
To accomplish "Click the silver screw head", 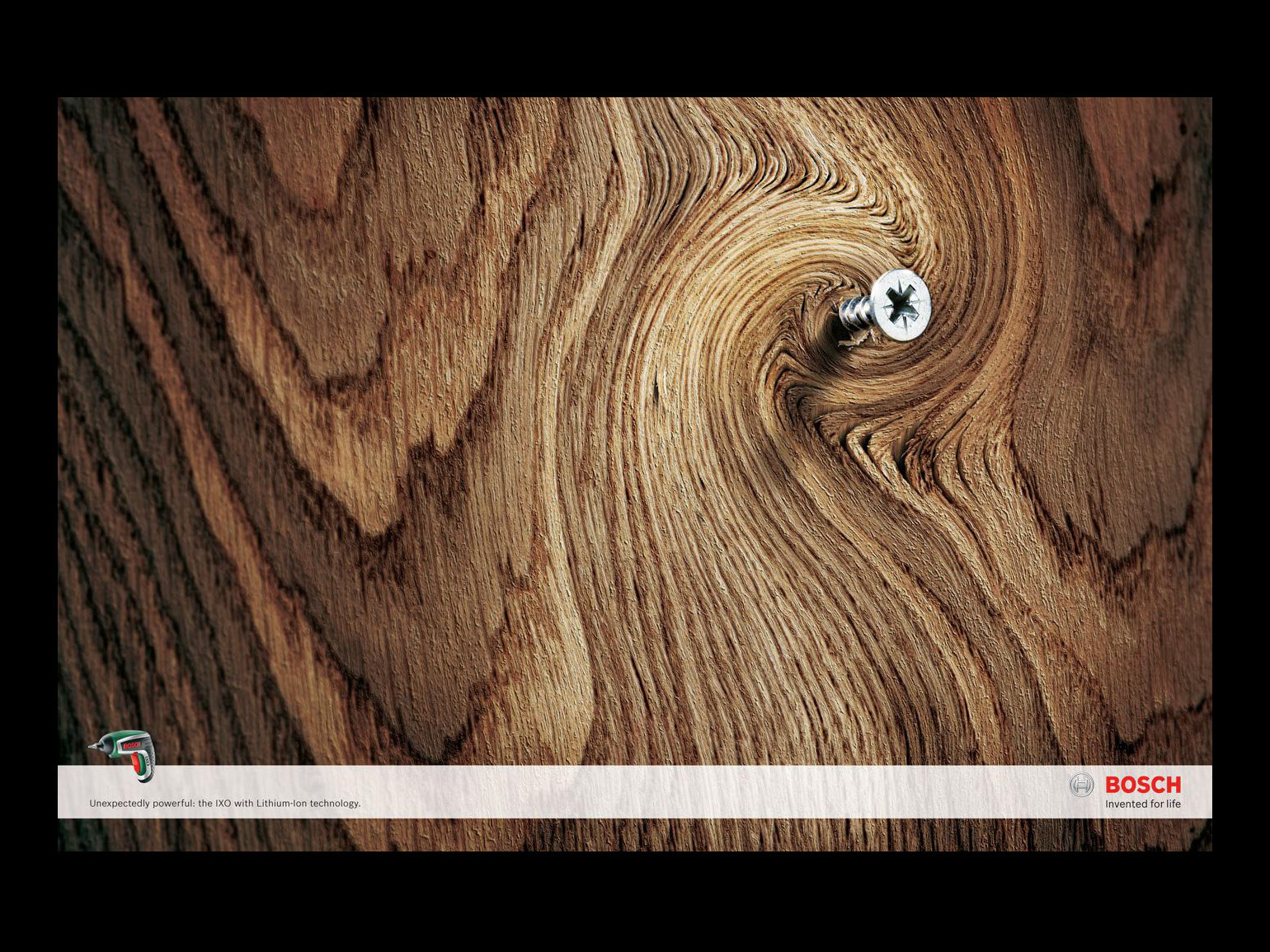I will pyautogui.click(x=901, y=305).
